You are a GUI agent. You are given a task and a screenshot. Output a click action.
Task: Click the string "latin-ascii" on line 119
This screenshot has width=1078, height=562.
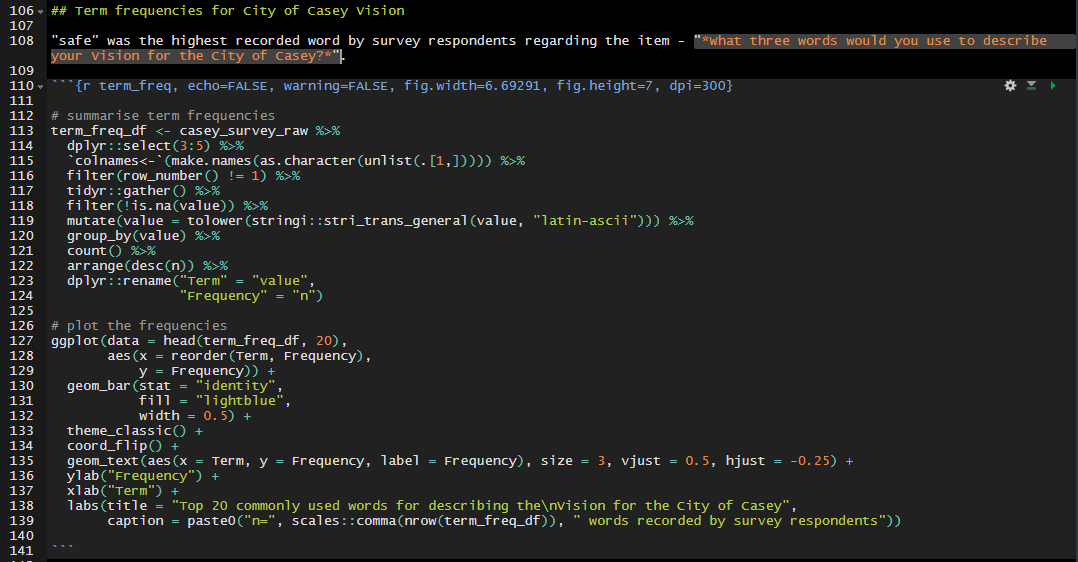tap(585, 221)
